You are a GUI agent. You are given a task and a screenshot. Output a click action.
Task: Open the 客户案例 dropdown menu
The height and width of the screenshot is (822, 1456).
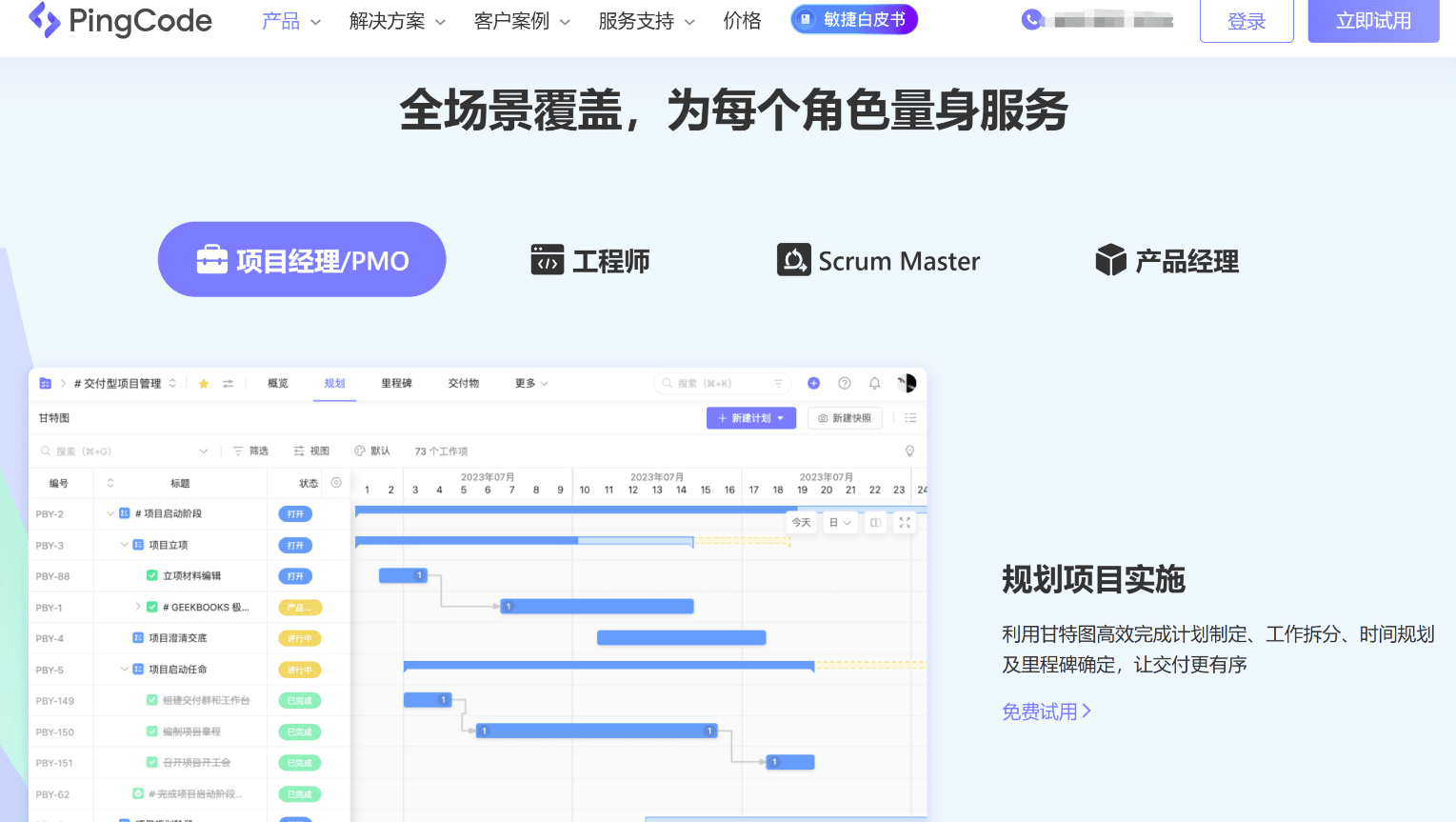pos(522,21)
